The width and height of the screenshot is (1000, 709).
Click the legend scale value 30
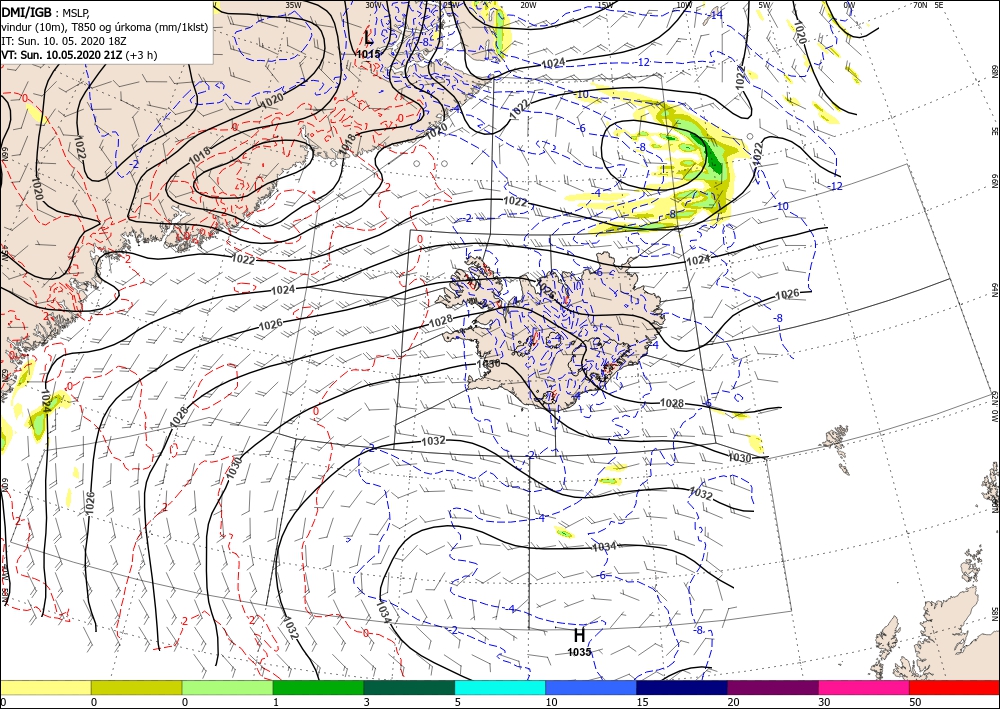[824, 702]
